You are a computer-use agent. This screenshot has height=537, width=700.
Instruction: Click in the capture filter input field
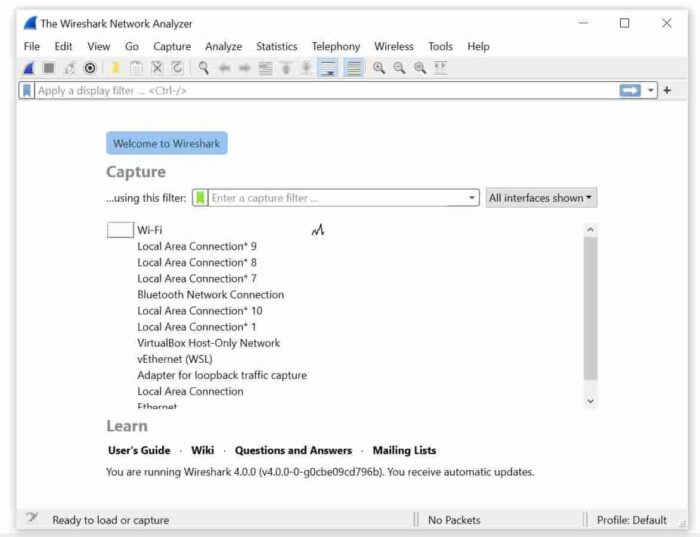tap(337, 198)
